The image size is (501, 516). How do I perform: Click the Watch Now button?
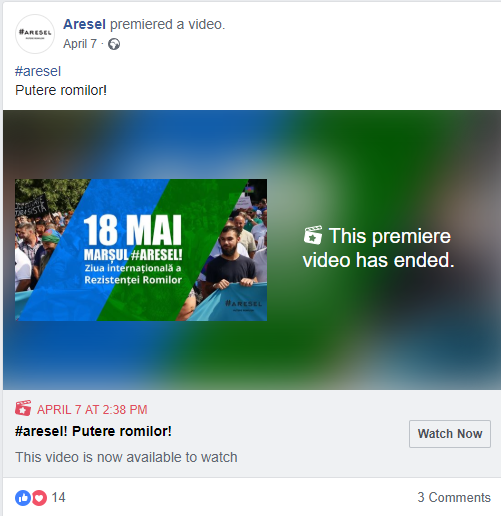[x=450, y=434]
